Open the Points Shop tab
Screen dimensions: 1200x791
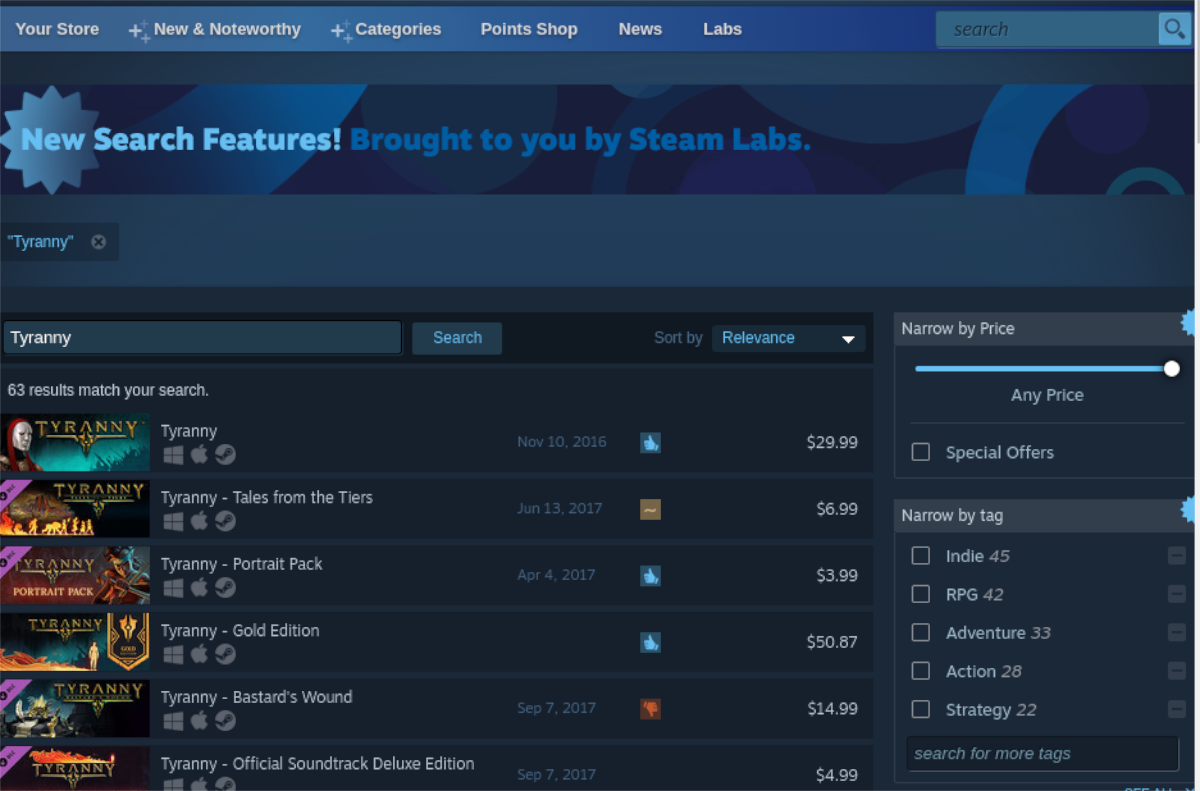click(528, 29)
